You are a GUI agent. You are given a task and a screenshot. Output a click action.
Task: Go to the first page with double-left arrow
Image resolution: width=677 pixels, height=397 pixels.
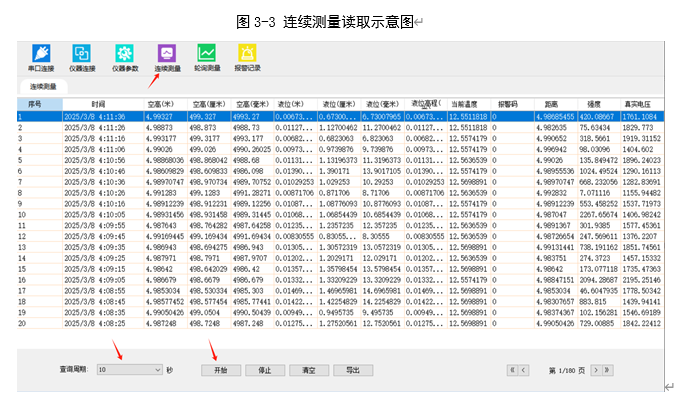512,370
